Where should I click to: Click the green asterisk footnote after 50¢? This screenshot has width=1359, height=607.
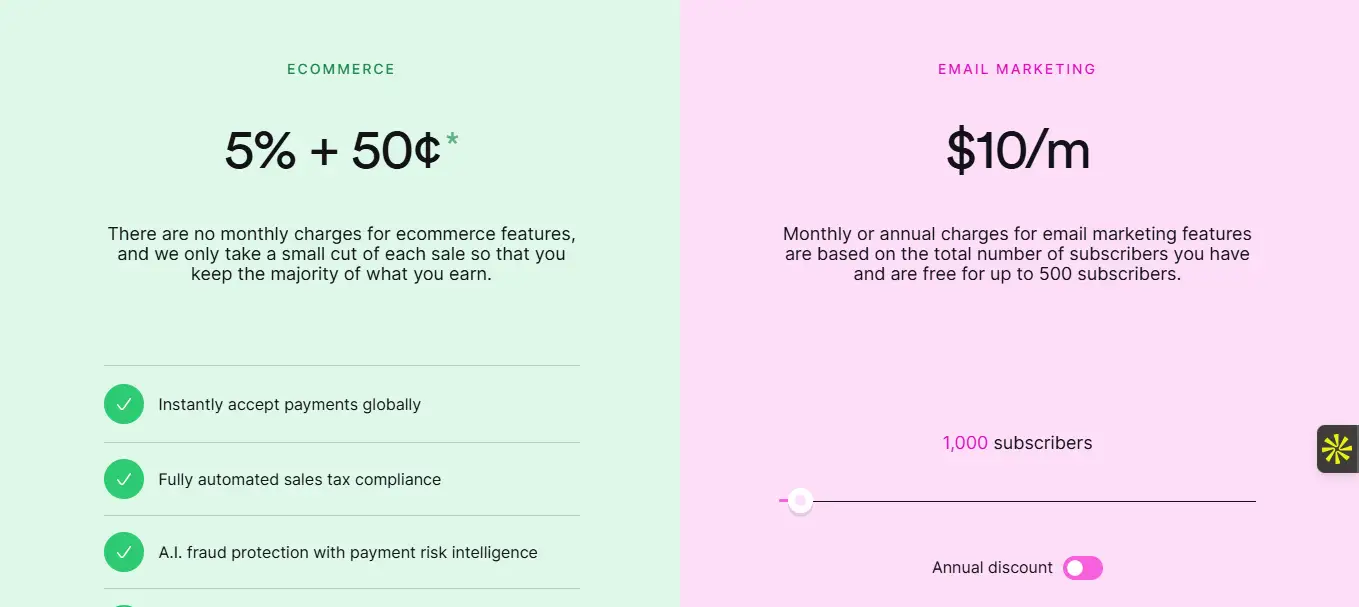(x=453, y=140)
